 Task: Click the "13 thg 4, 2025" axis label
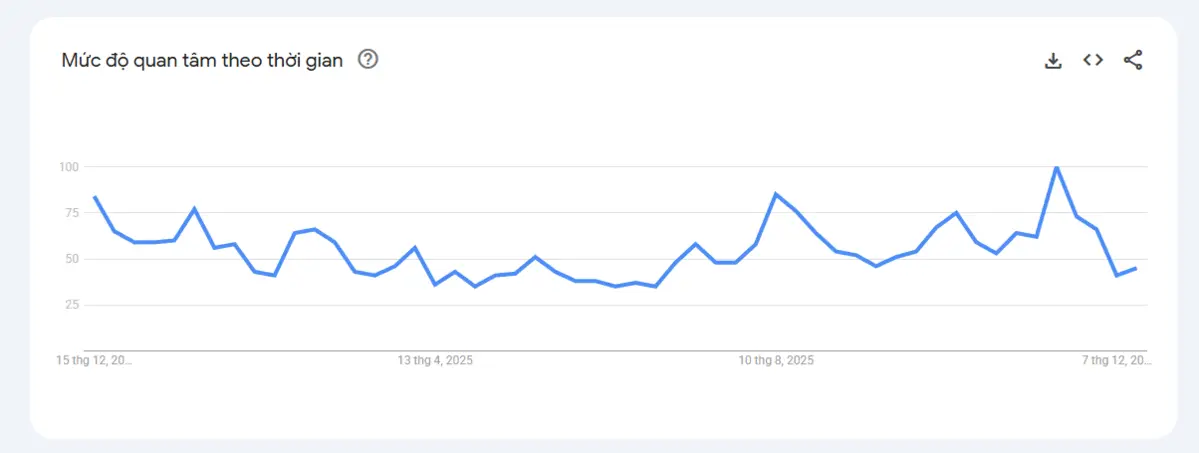[x=435, y=360]
